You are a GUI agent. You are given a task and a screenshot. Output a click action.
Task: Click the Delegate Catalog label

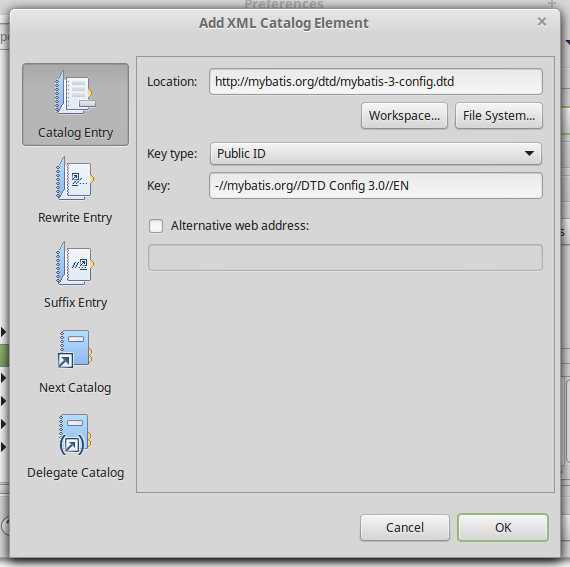pyautogui.click(x=75, y=473)
